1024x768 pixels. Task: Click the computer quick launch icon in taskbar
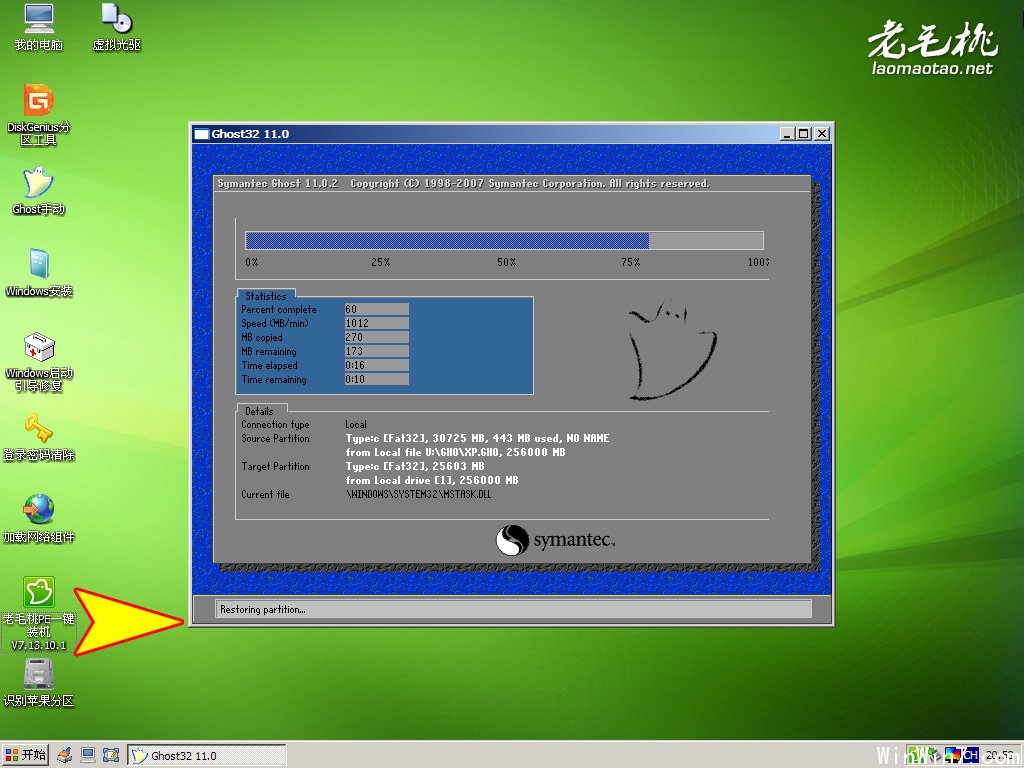pos(88,755)
